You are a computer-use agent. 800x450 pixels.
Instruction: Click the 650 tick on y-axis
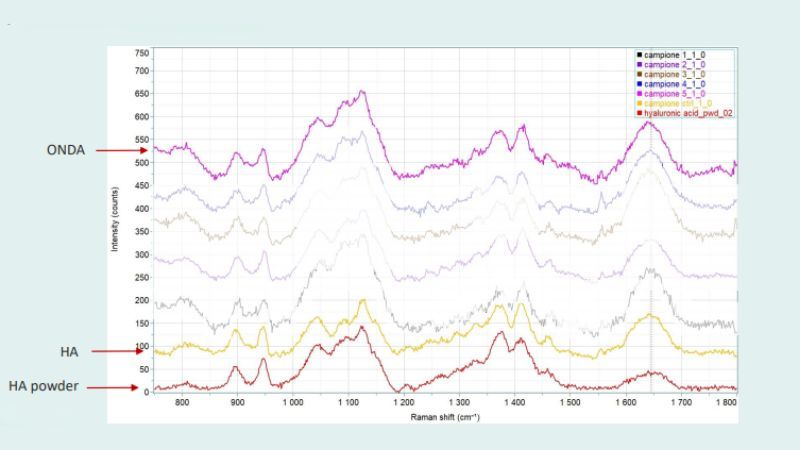tap(142, 94)
